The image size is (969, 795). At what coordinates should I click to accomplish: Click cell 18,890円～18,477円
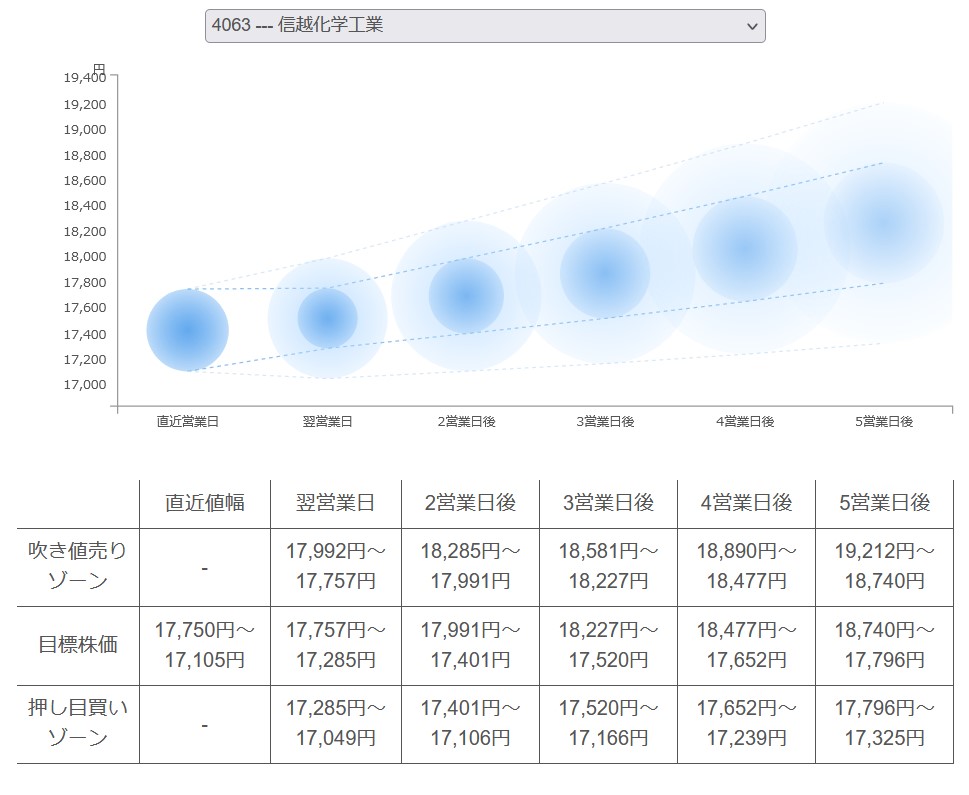[x=747, y=566]
